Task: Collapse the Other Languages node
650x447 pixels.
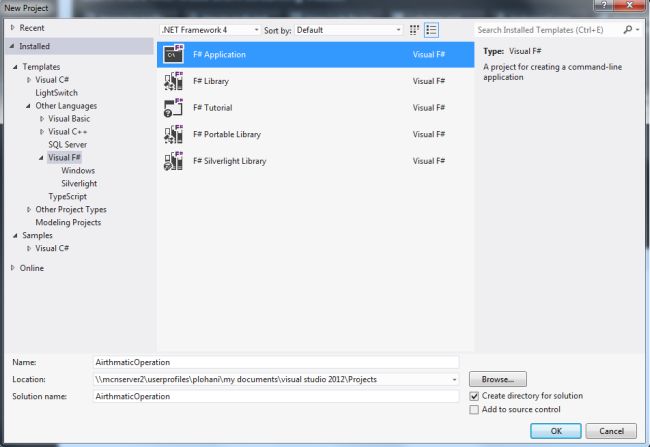Action: (x=28, y=106)
